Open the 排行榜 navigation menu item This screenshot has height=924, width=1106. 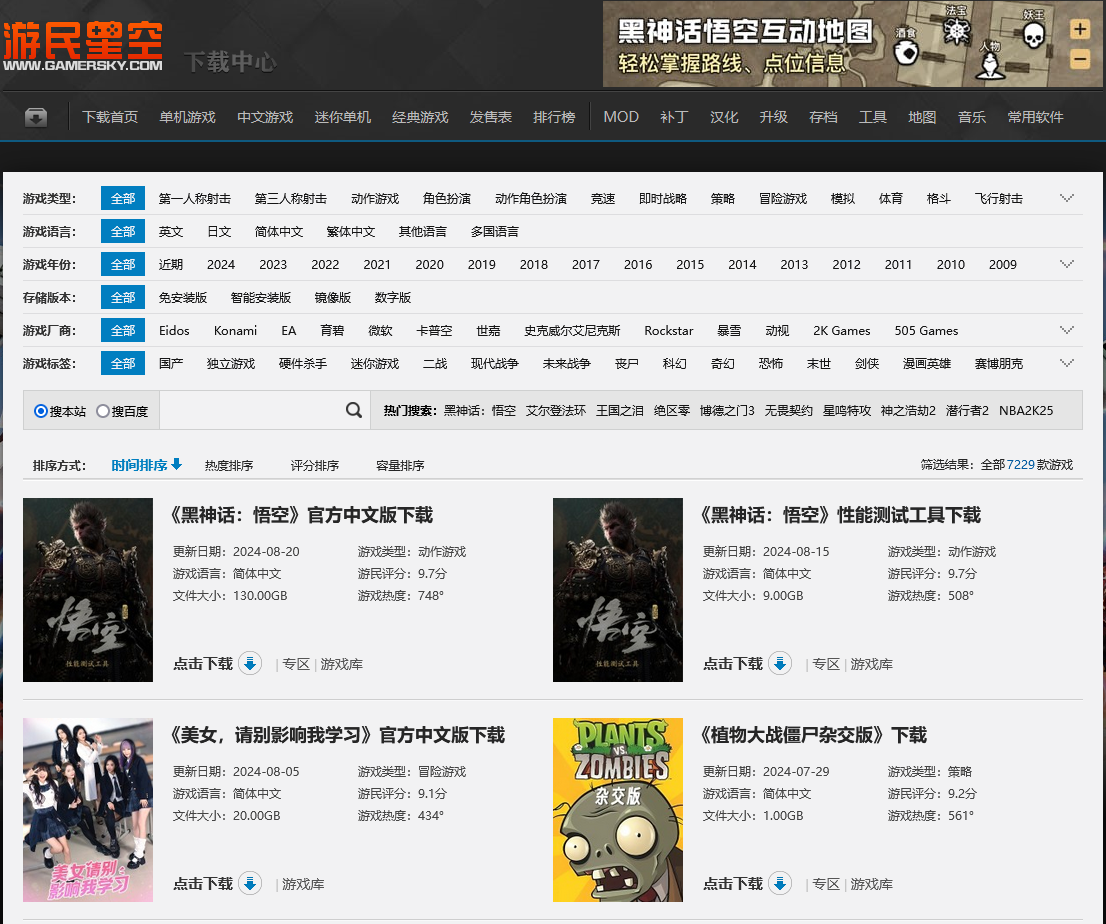tap(554, 117)
